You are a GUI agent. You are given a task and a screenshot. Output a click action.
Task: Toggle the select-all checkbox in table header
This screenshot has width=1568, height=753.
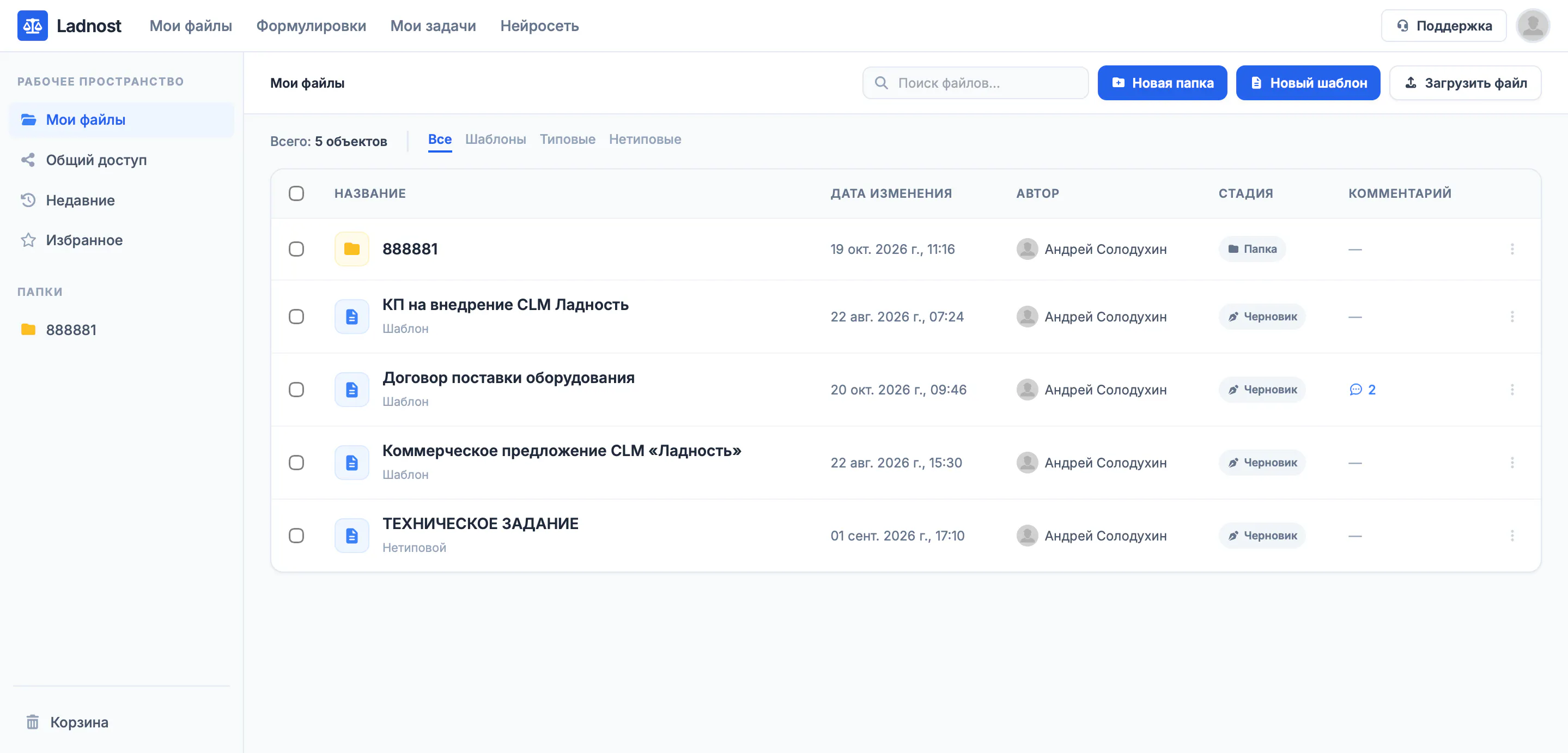coord(296,193)
